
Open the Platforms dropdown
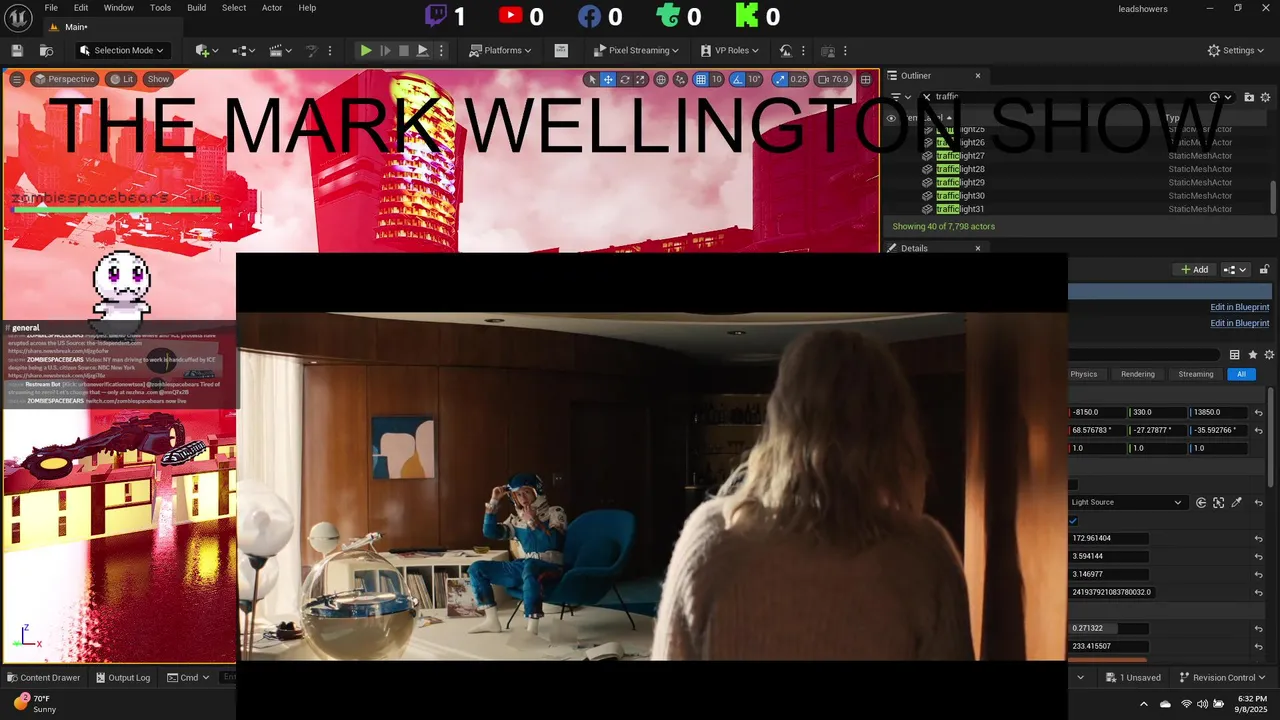tap(500, 50)
